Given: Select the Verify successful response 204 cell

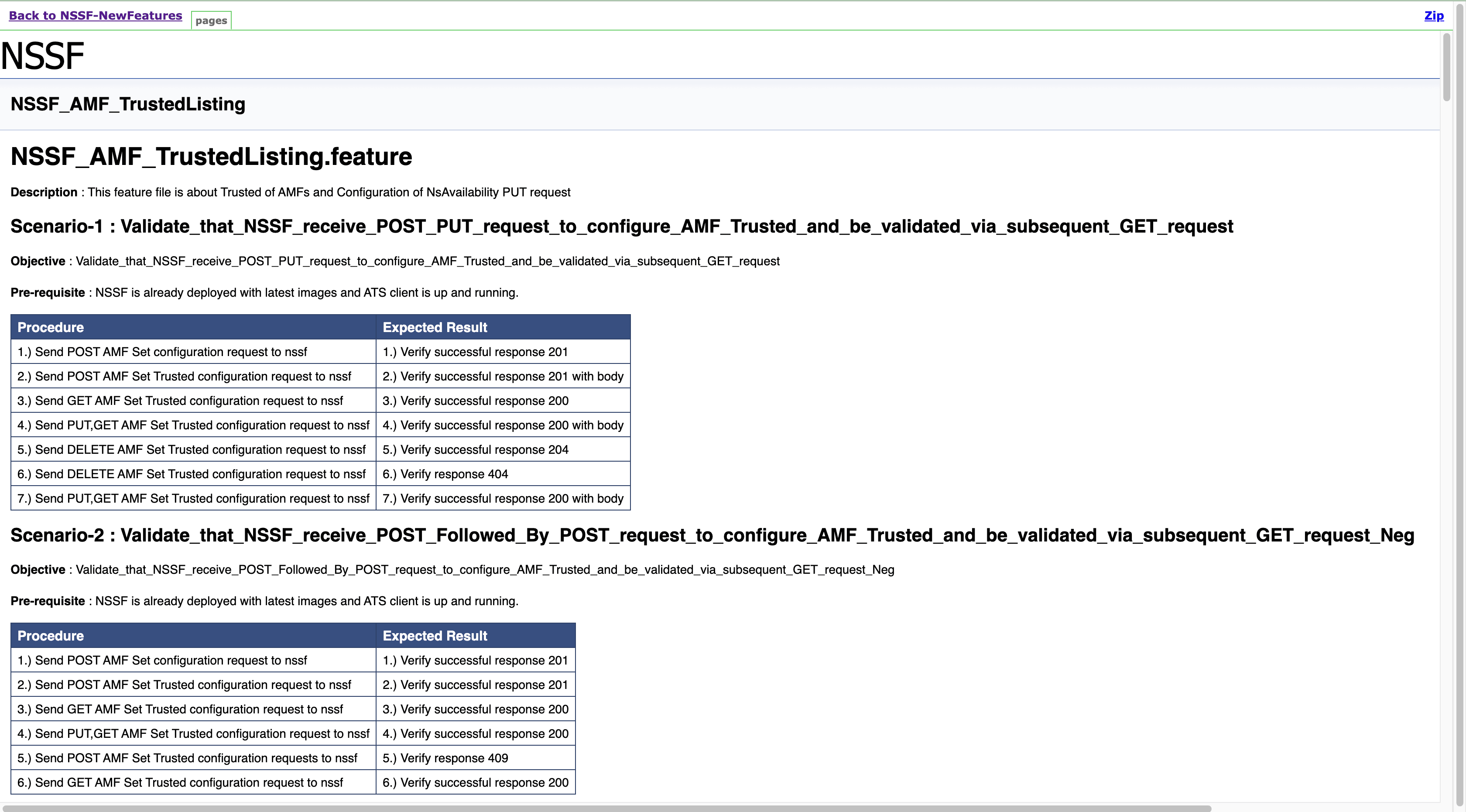Looking at the screenshot, I should coord(475,449).
